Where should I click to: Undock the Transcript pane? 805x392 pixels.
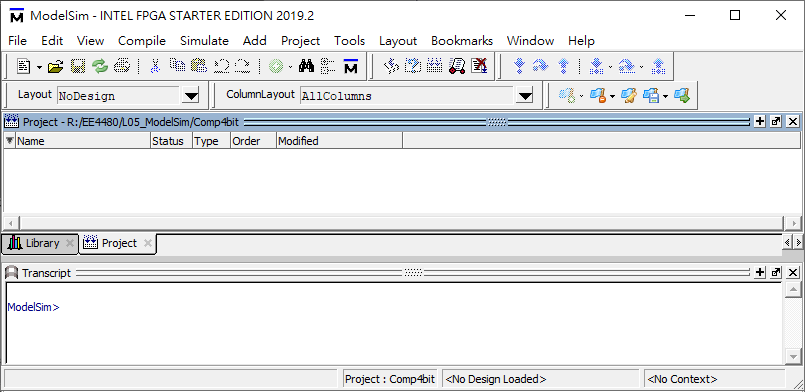tap(776, 272)
